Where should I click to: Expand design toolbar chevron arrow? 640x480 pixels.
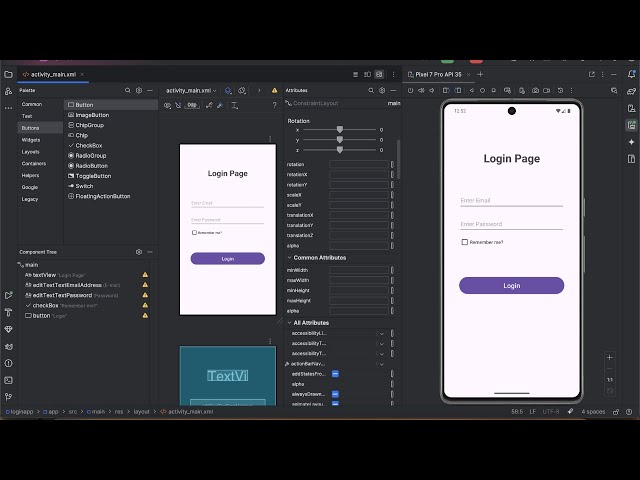point(259,90)
